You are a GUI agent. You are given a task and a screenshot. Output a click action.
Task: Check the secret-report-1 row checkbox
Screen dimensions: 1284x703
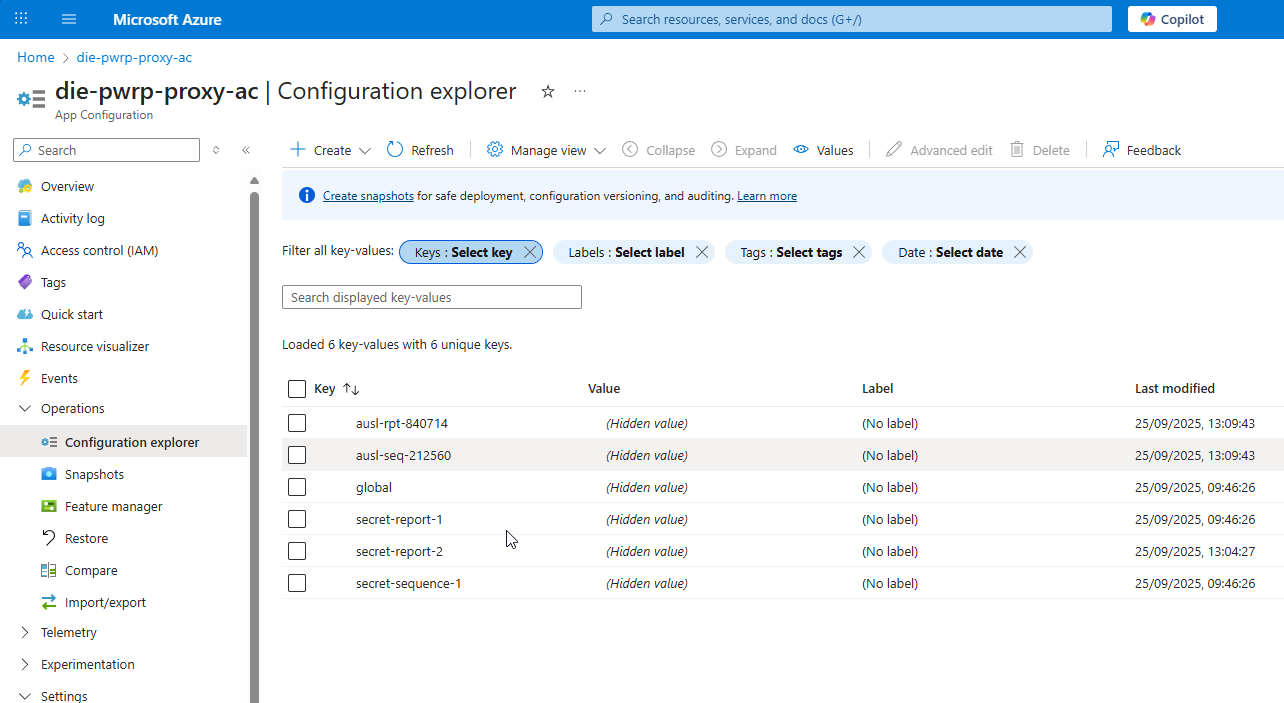[297, 519]
